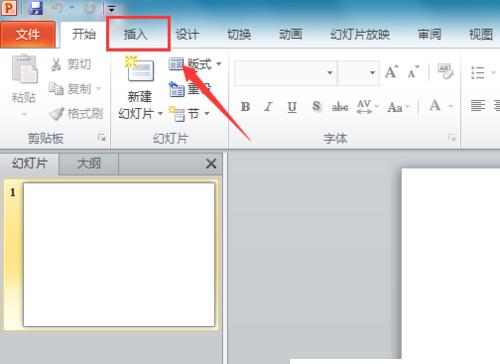Screen dimensions: 500x364
Task: Click the 复制 button
Action: [x=70, y=89]
